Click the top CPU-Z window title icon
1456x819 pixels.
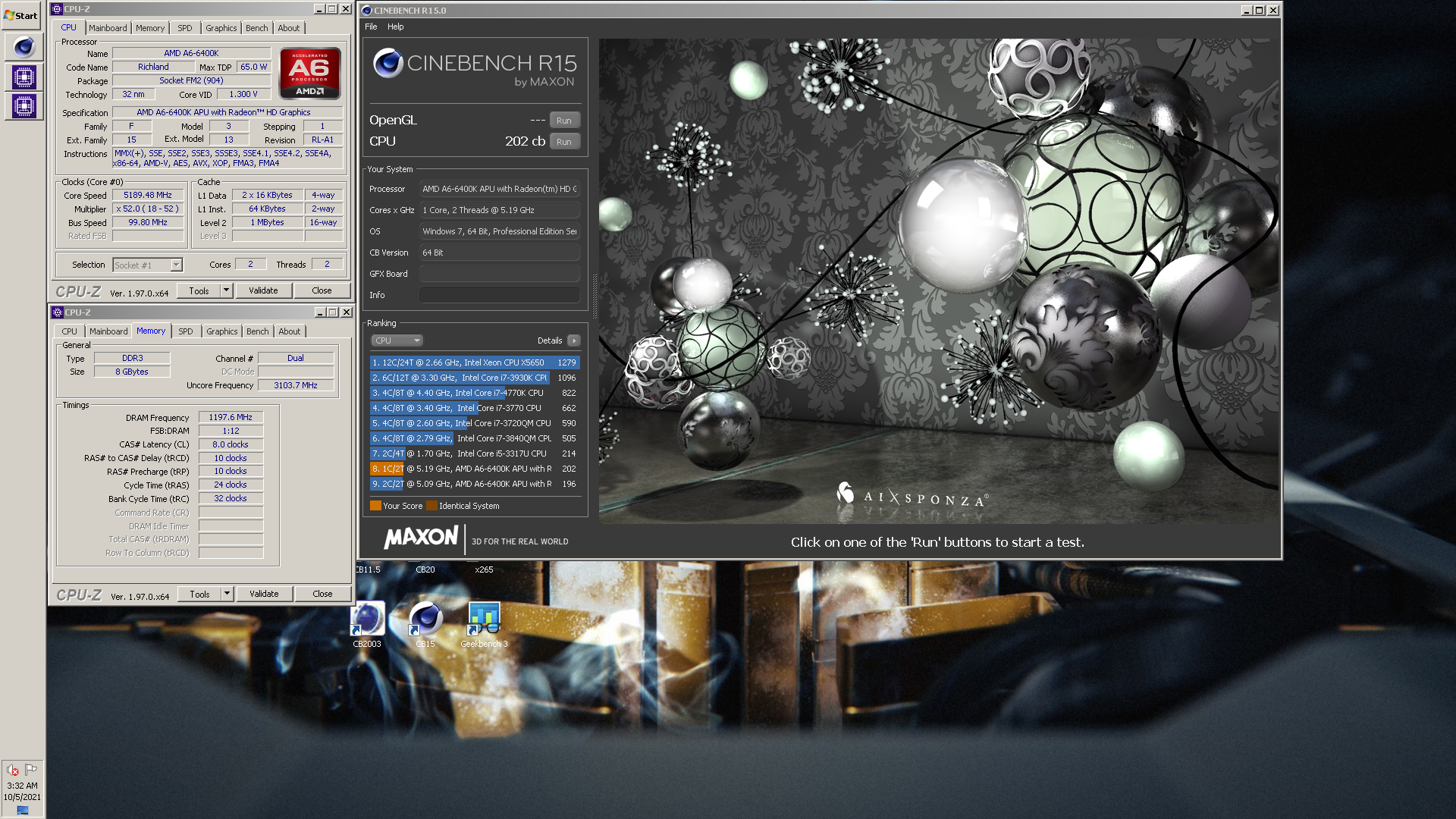[57, 9]
